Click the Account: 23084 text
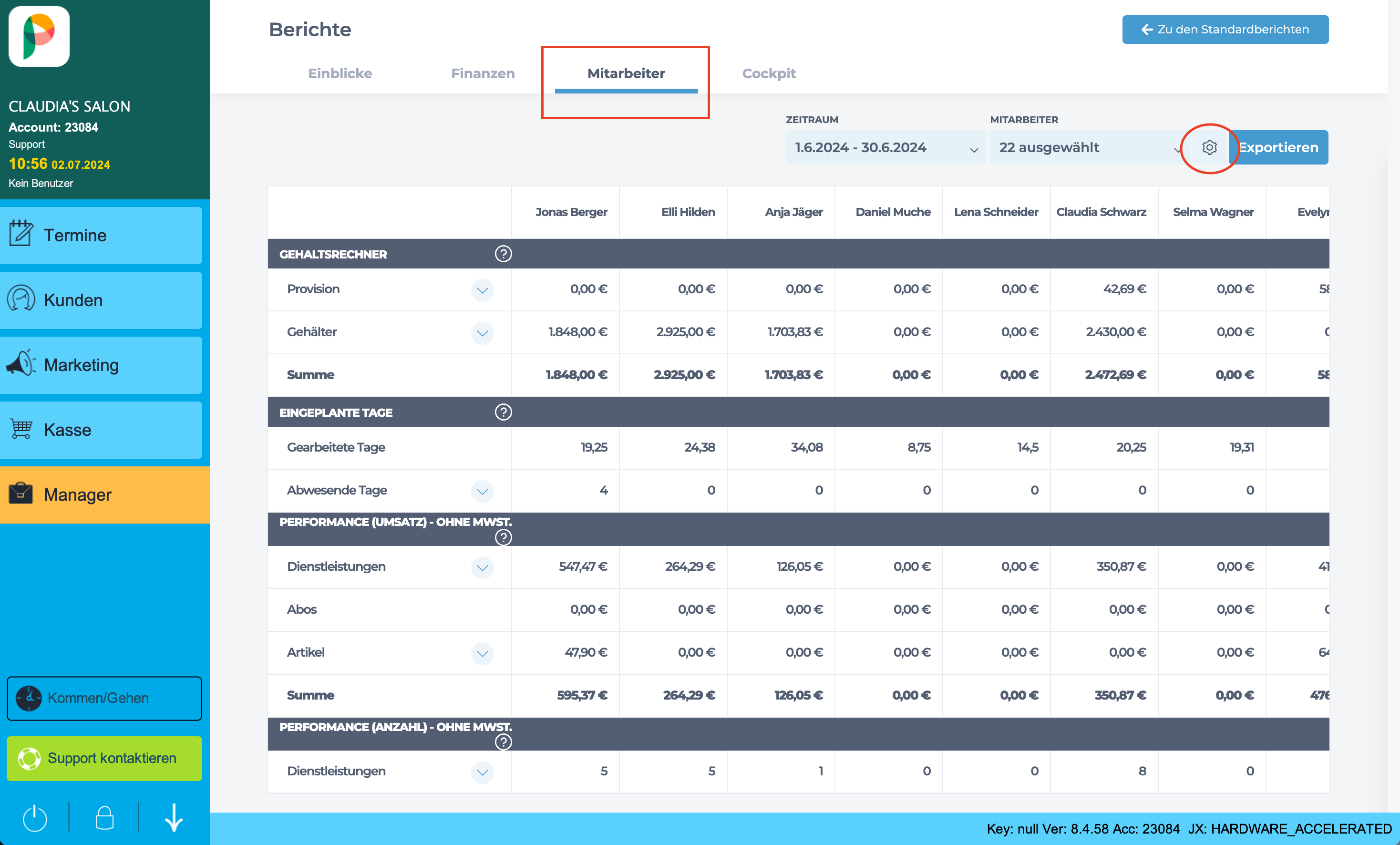The image size is (1400, 845). [x=53, y=127]
